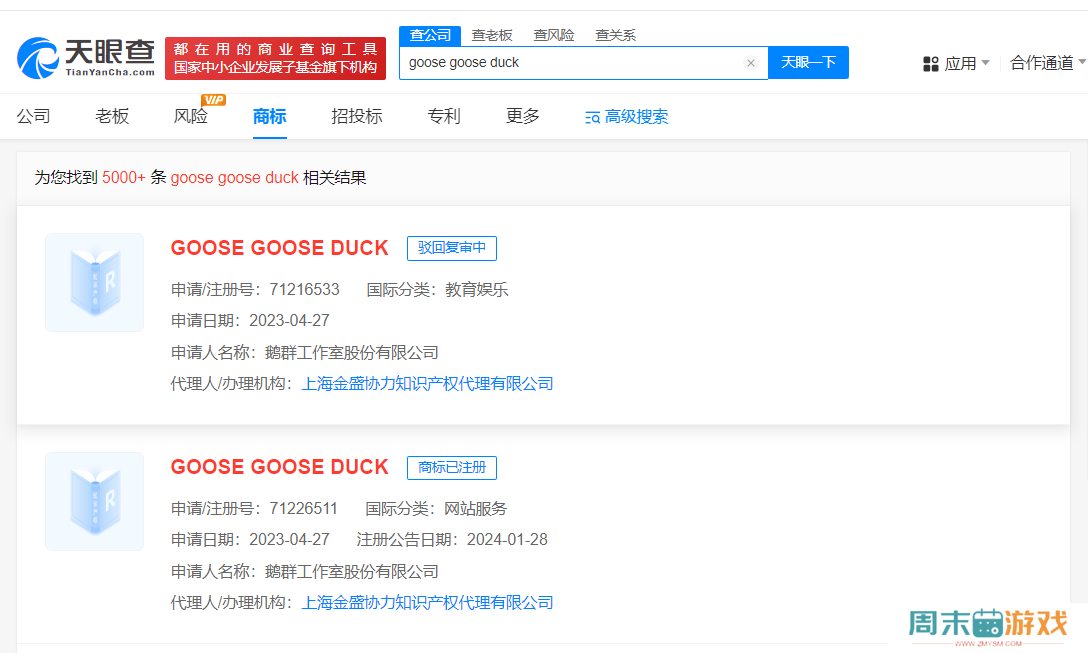Screen dimensions: 1088x653
Task: Click the first 上海金盛协力知识产权代理有限公司 link
Action: [427, 384]
